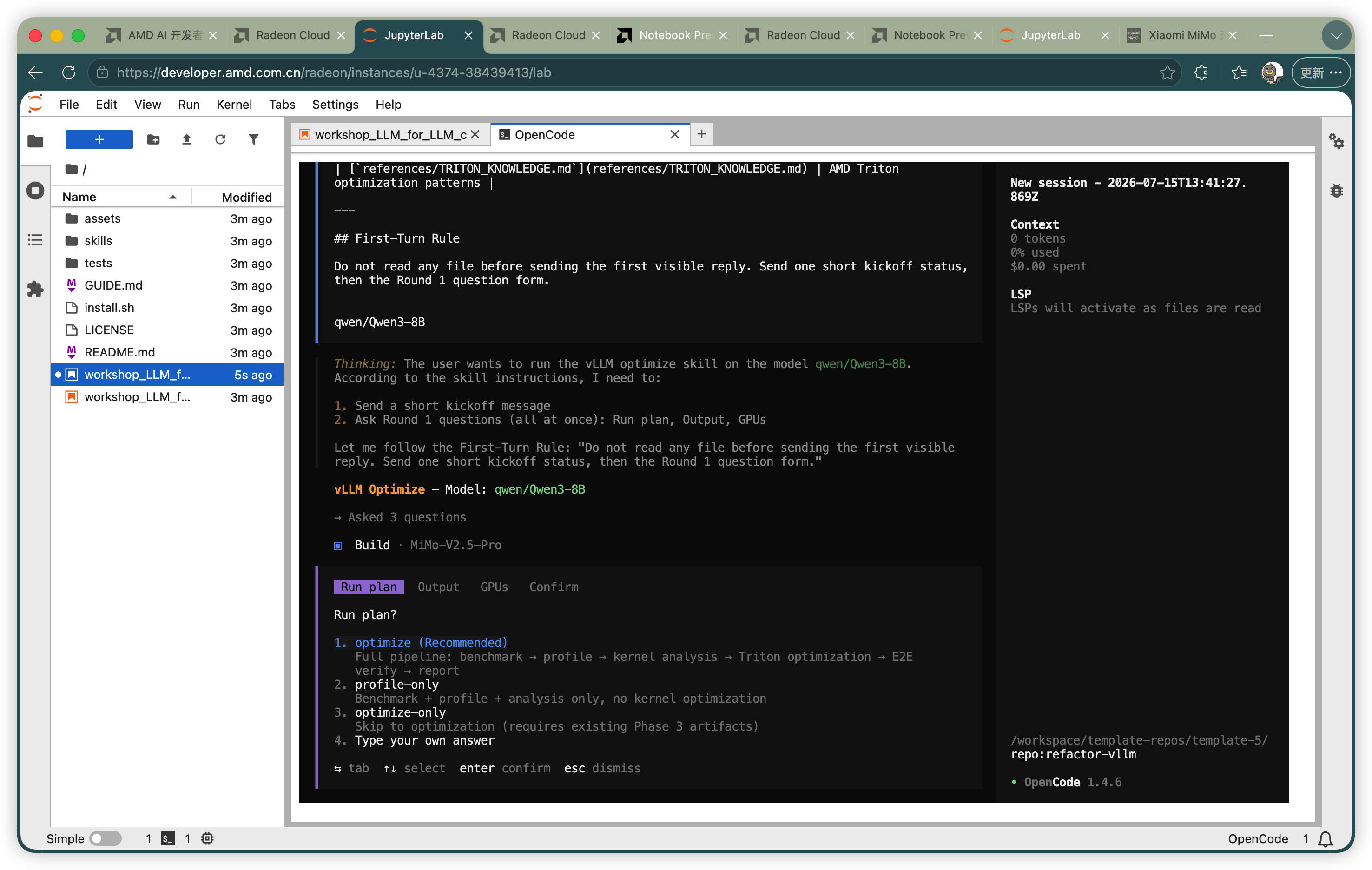Open new browser tab plus button
1372x870 pixels.
pyautogui.click(x=1266, y=35)
